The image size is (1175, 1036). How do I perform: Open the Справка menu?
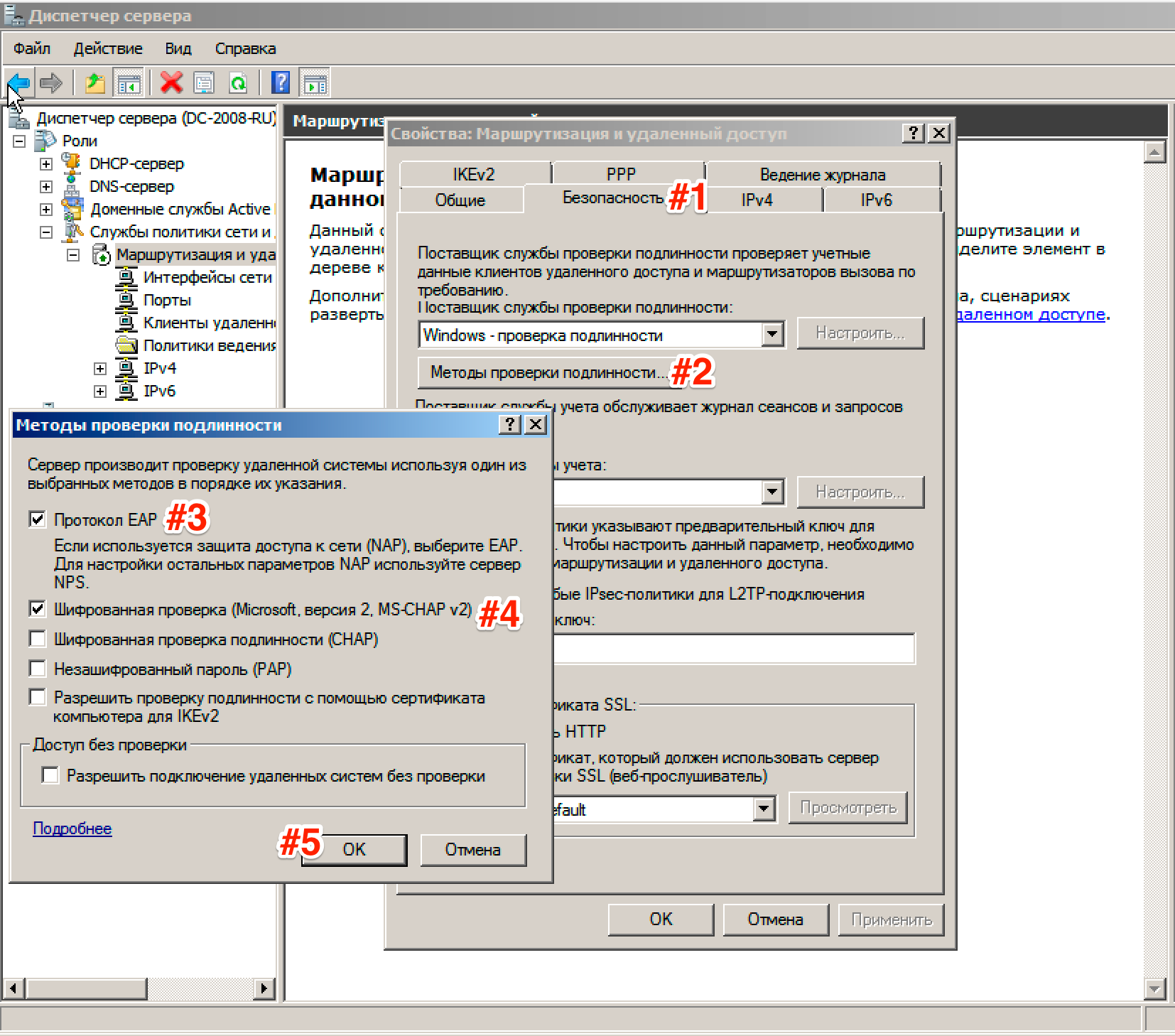tap(246, 48)
